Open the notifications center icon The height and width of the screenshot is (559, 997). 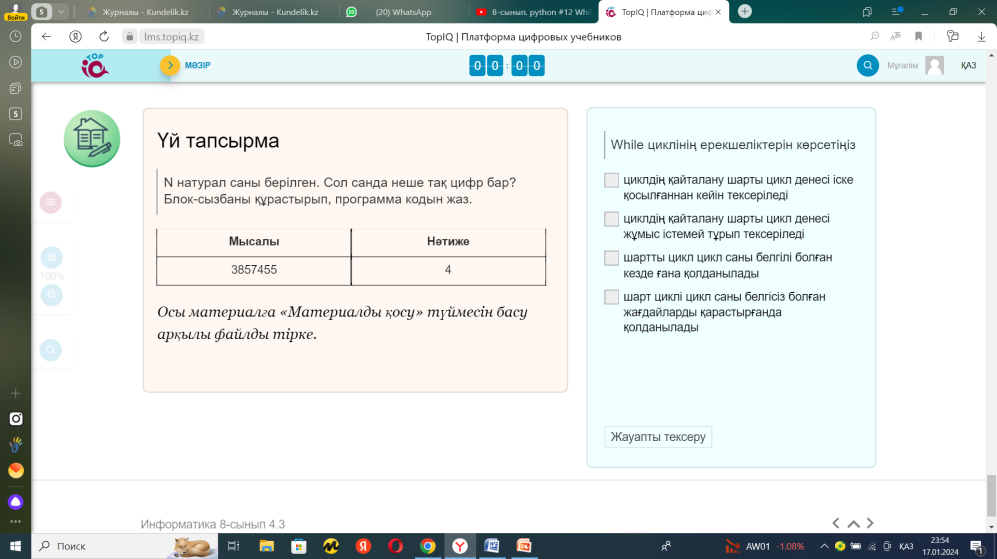coord(978,546)
